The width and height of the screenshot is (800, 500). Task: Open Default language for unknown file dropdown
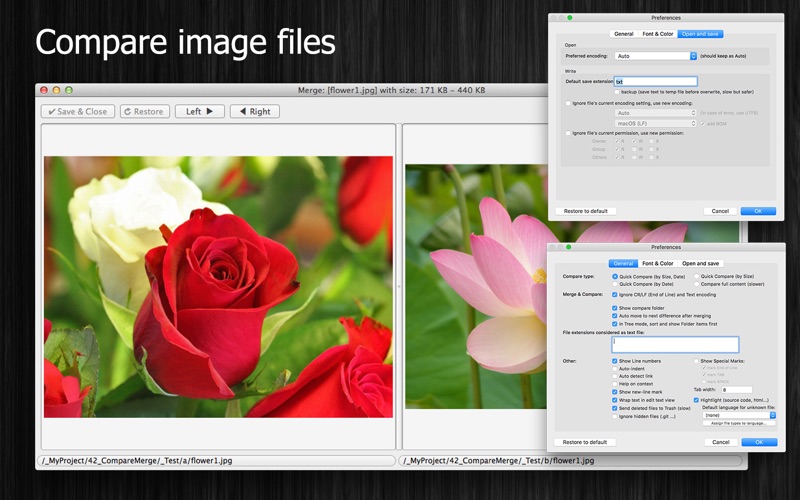pos(738,415)
